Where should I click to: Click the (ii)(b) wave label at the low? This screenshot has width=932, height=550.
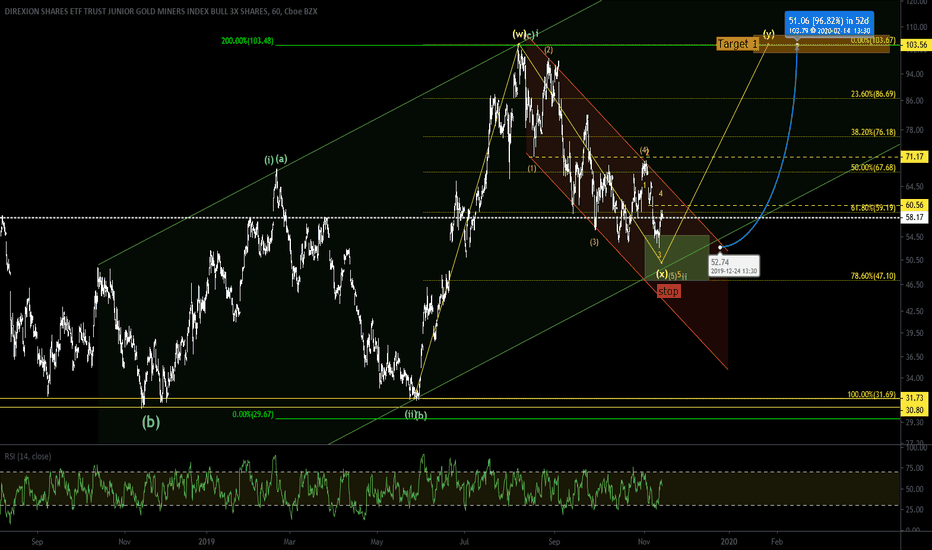click(x=415, y=414)
